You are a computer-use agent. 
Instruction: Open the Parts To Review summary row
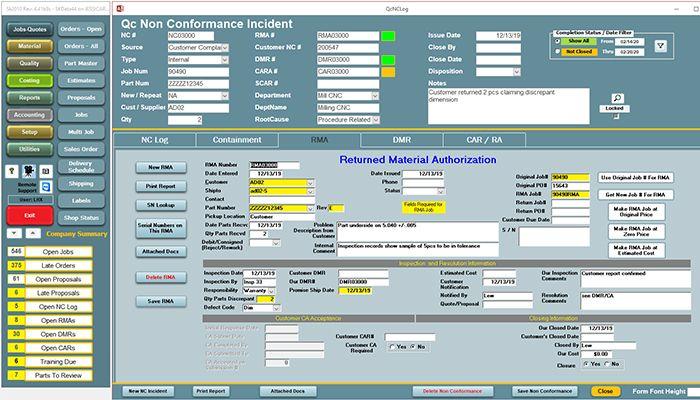coord(50,375)
